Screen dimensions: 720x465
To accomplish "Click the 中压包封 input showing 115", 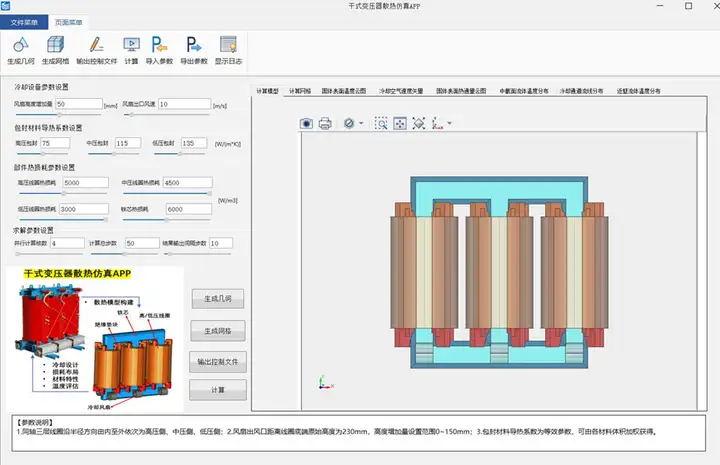I will [128, 143].
